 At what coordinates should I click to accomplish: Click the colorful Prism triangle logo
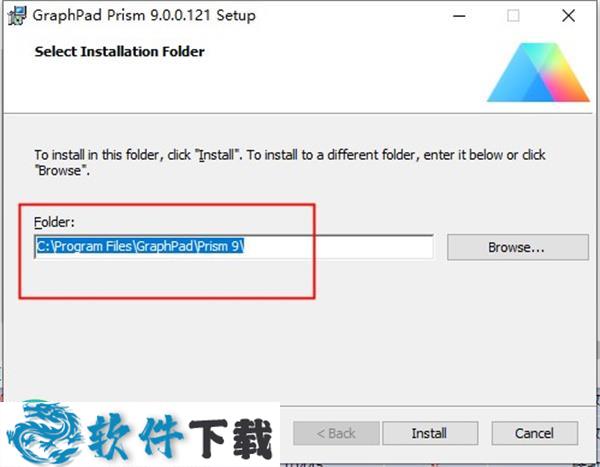pyautogui.click(x=538, y=72)
